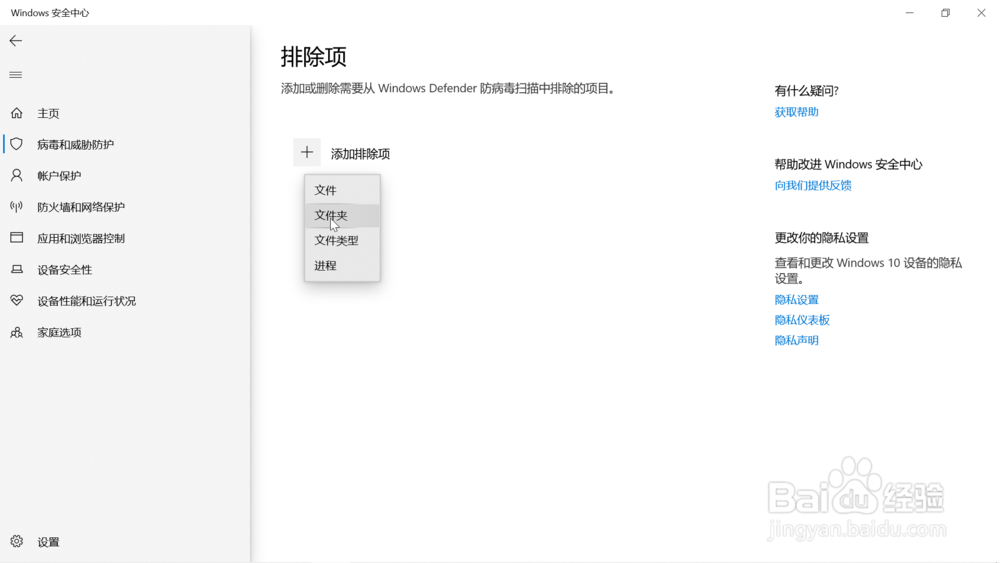Screen dimensions: 1000x563
Task: Select 文件类型 from the exclusion menu
Action: click(x=342, y=240)
